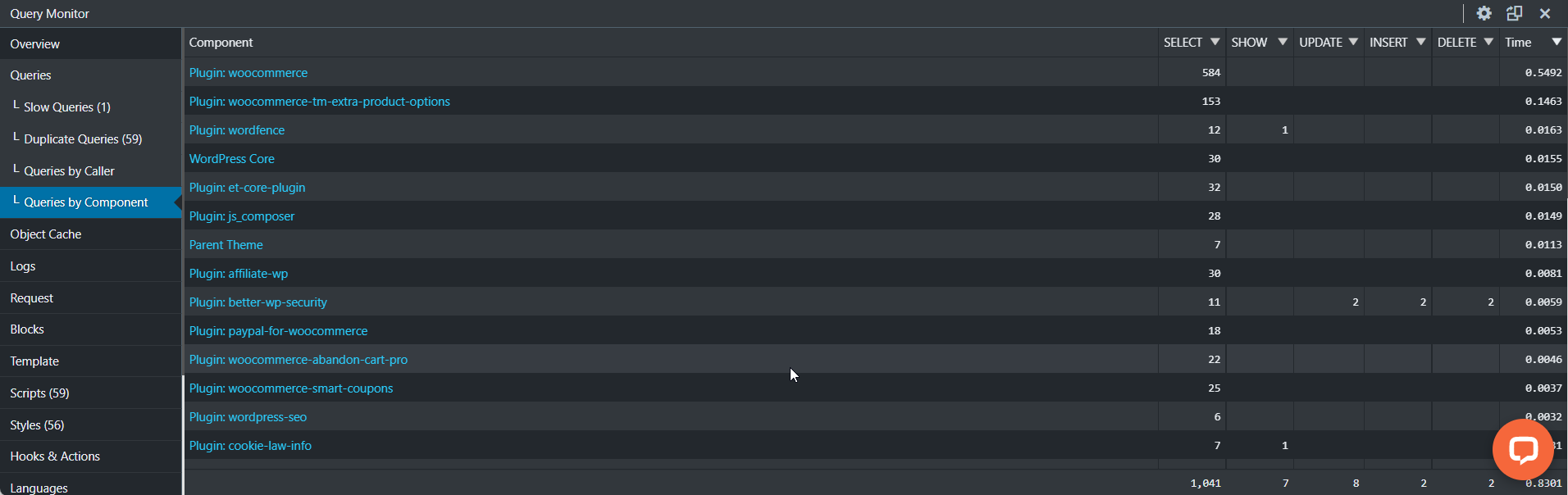Click the panel position toggle icon
Image resolution: width=1568 pixels, height=495 pixels.
[x=1514, y=13]
